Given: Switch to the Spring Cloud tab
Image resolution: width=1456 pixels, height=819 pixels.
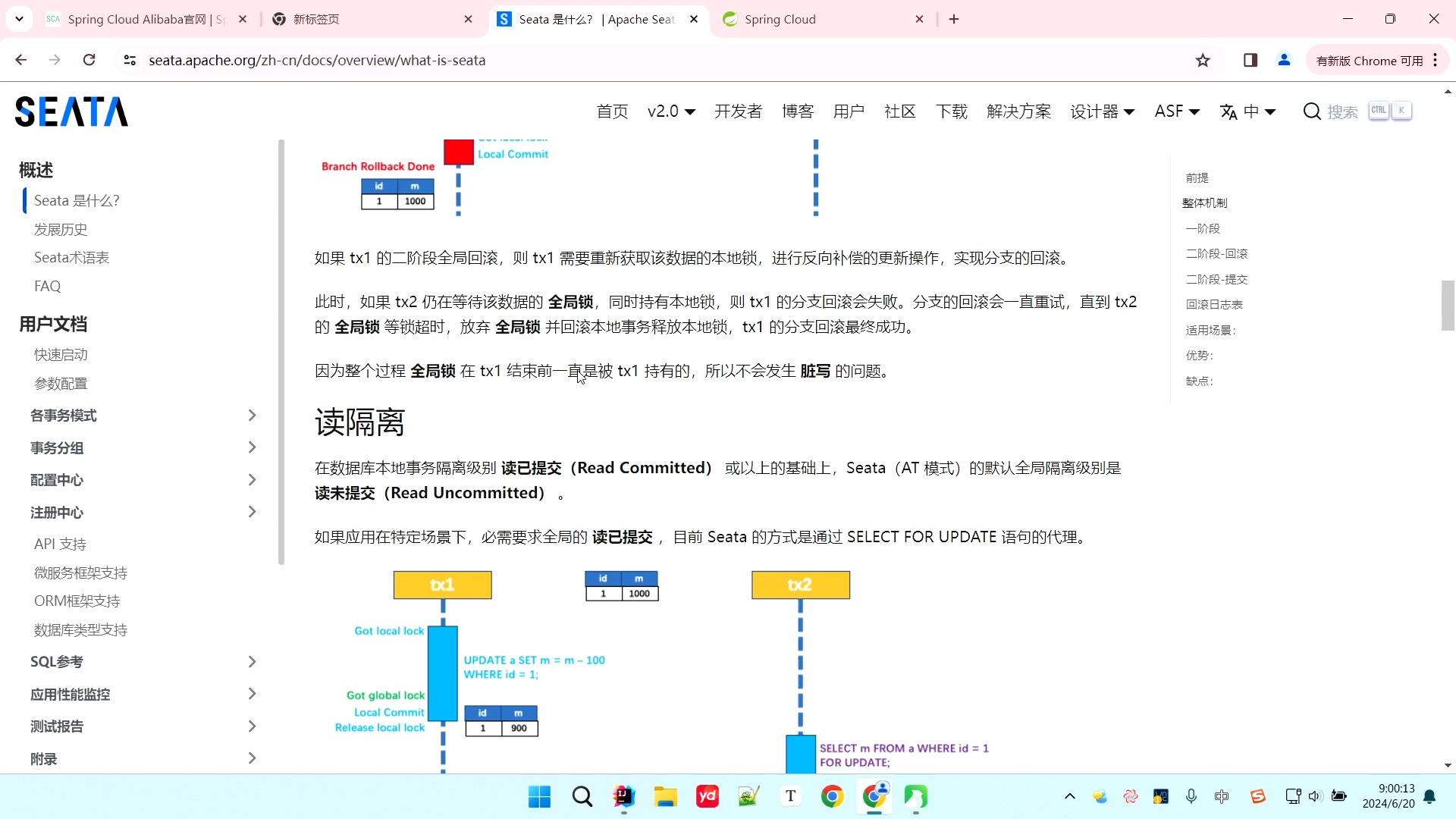Looking at the screenshot, I should click(x=823, y=19).
